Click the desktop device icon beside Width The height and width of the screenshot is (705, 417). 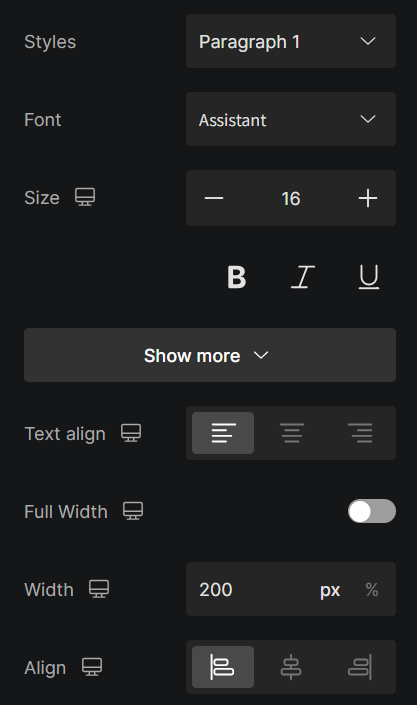click(99, 589)
